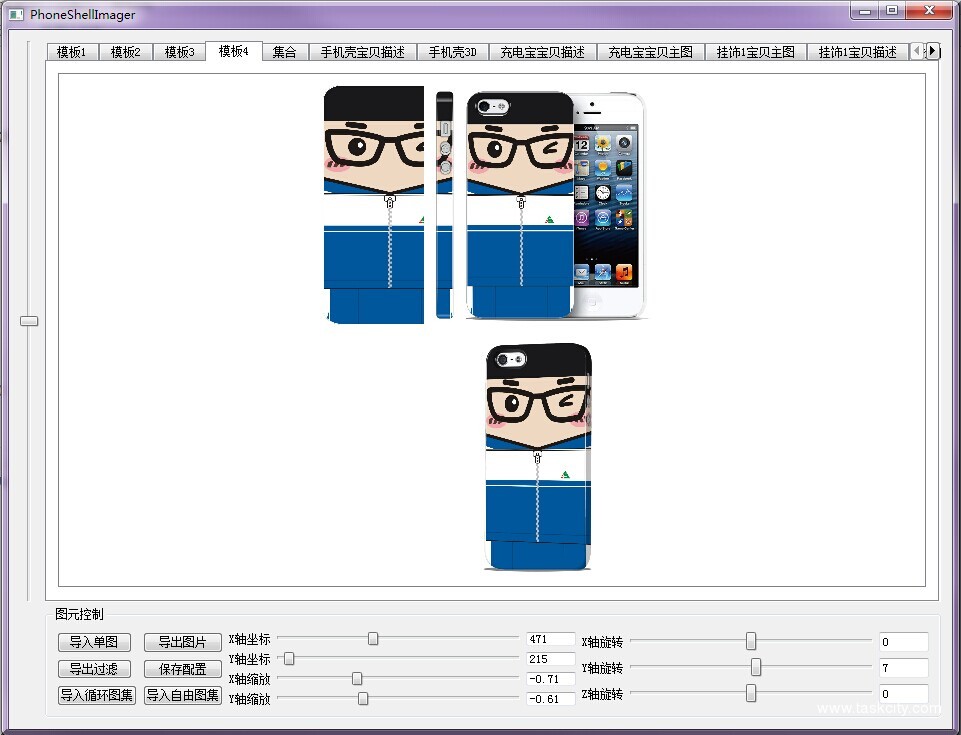Click the 导入单图 button to import an image
Screen dimensions: 961x735
(x=94, y=643)
